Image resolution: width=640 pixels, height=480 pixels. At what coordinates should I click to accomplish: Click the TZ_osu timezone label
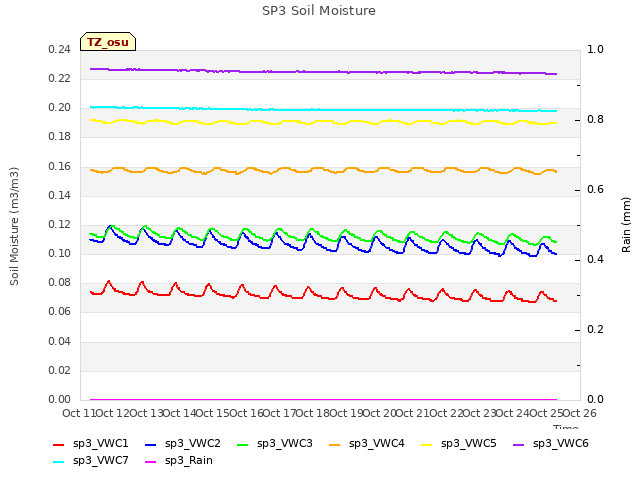[x=108, y=42]
